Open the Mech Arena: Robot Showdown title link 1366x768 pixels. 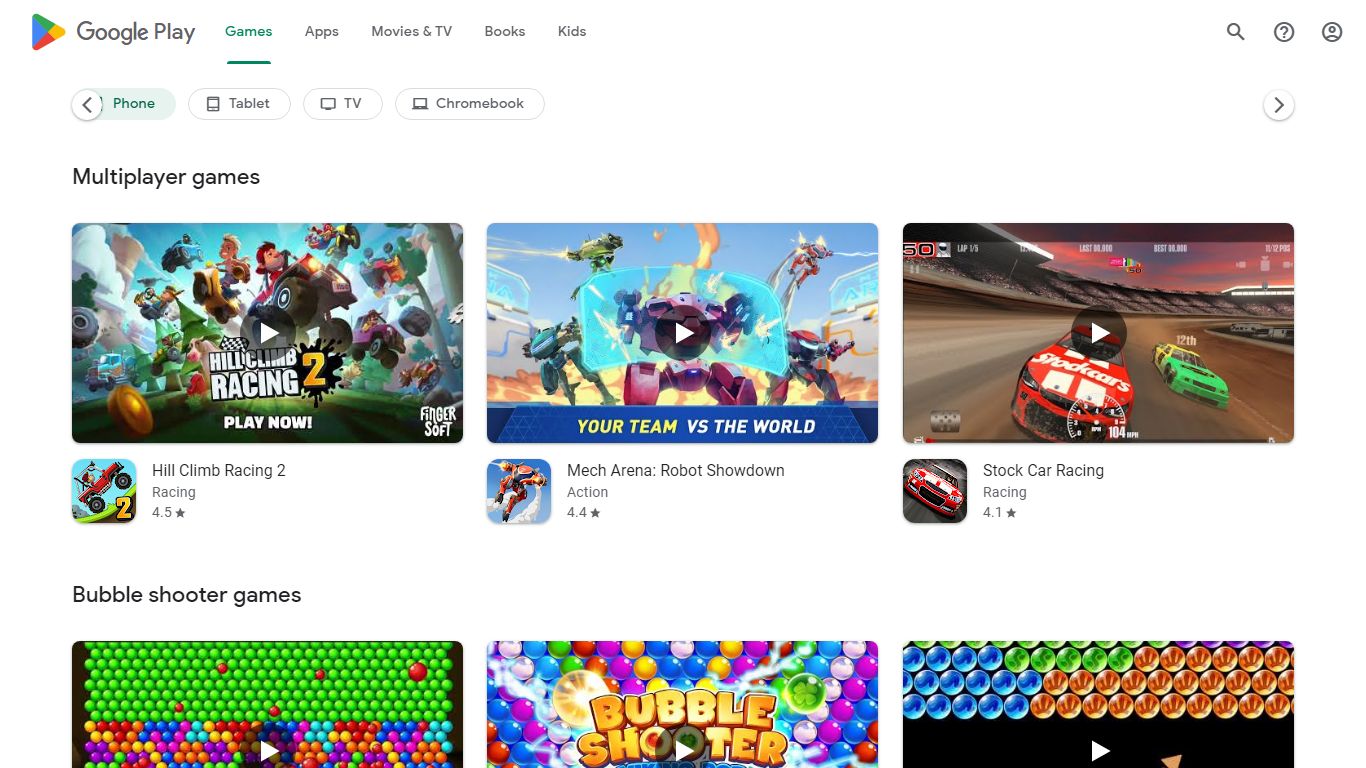coord(676,470)
